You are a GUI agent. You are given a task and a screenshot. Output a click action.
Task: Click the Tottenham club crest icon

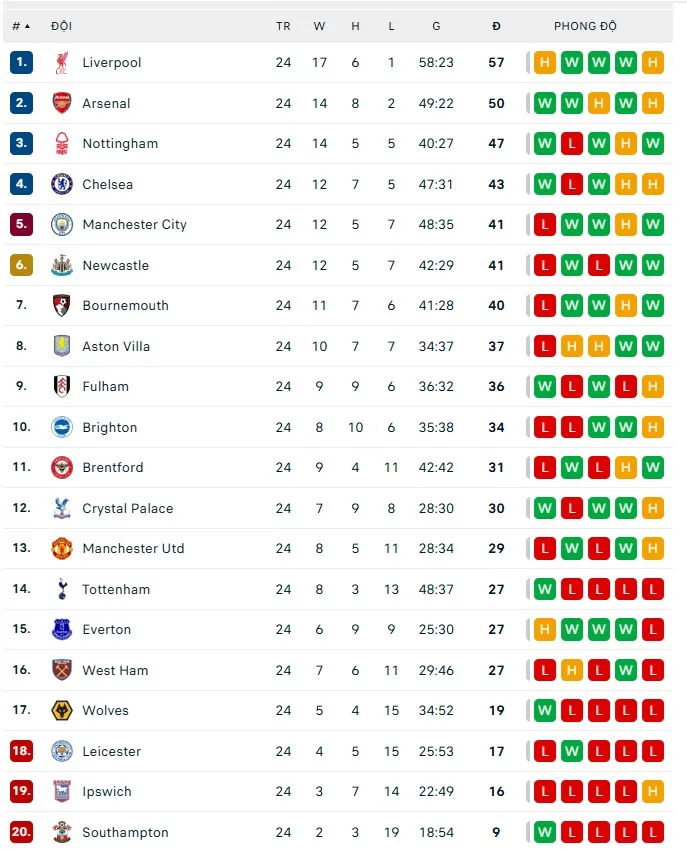point(62,589)
